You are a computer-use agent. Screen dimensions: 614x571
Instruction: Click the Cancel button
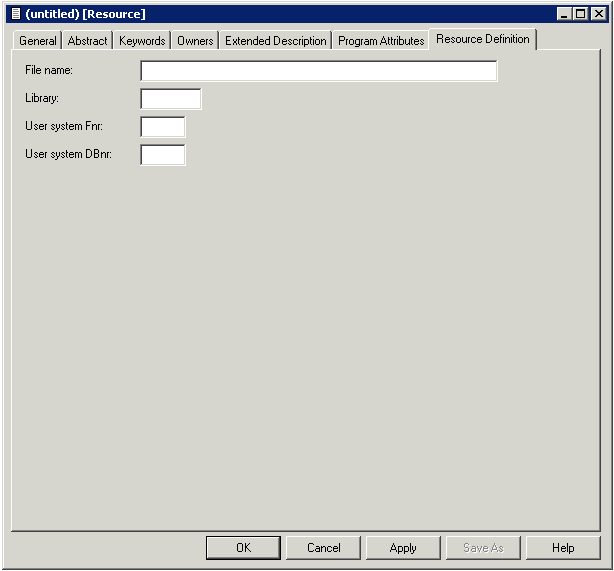[x=323, y=548]
